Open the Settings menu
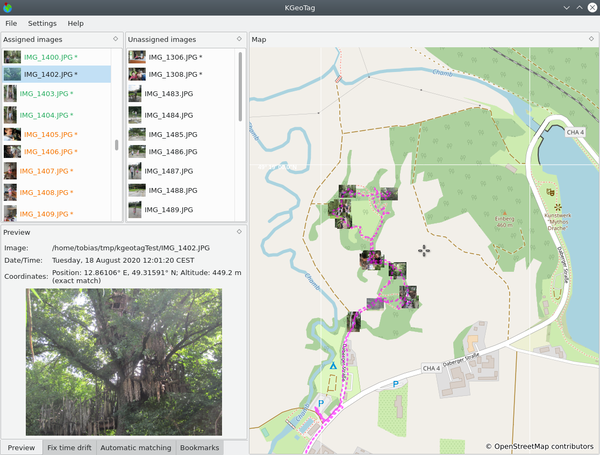 click(x=42, y=22)
